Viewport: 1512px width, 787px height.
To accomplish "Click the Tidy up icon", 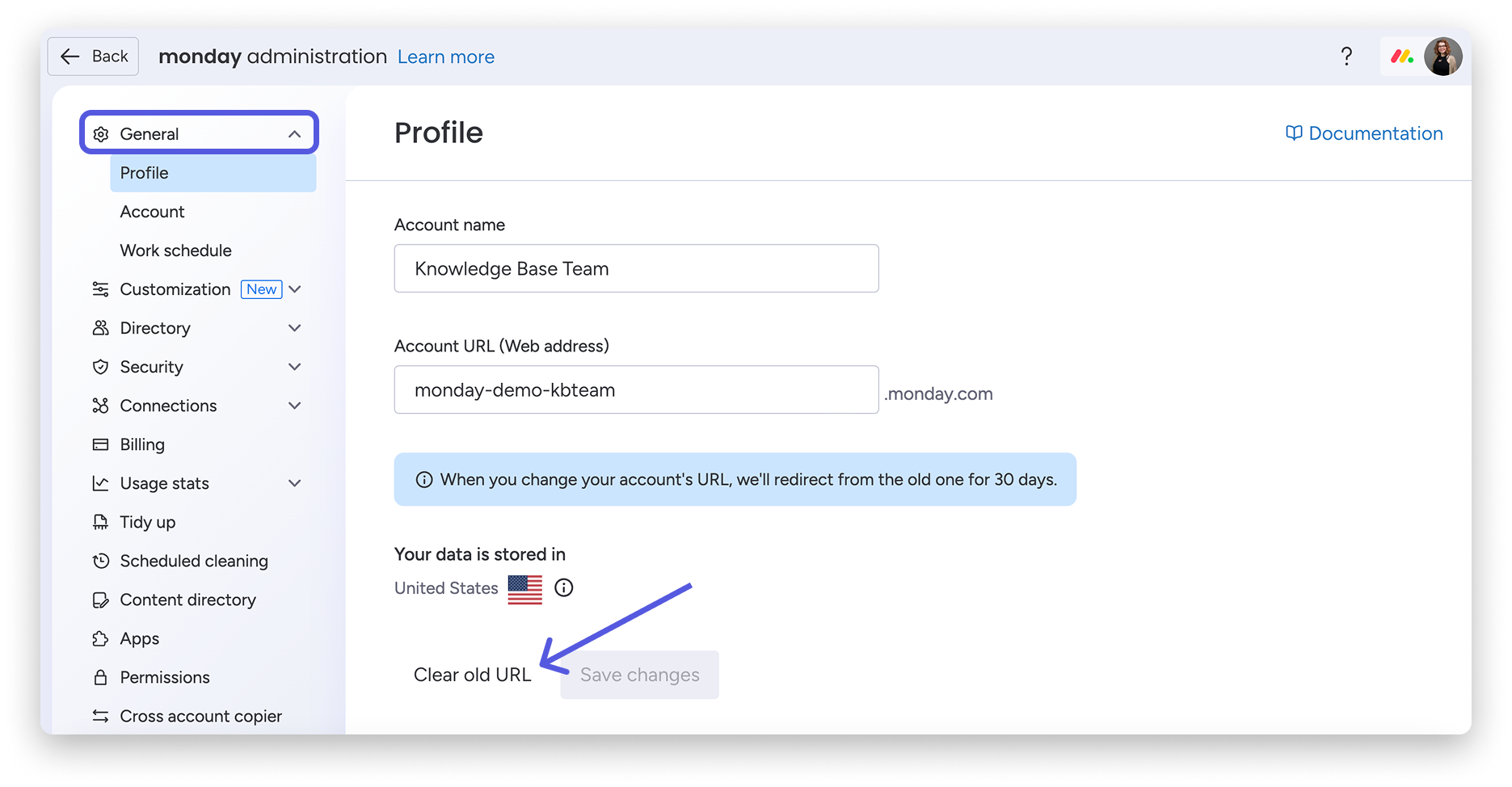I will pos(101,522).
